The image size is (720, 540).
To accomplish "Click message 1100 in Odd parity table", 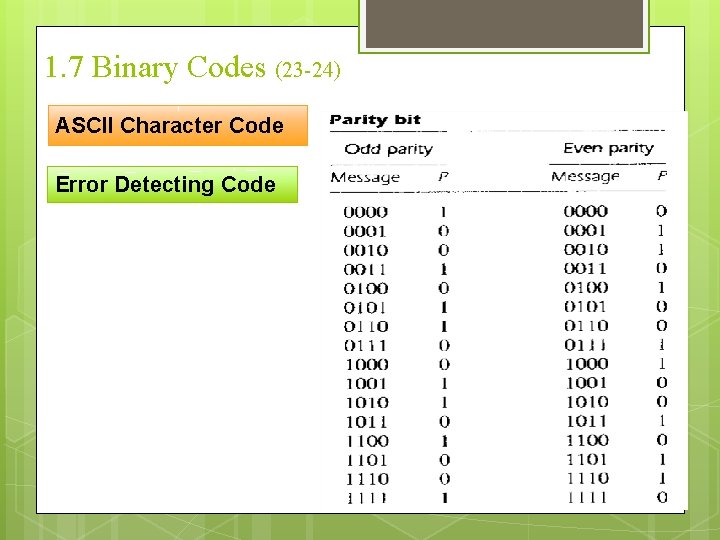I will [x=367, y=441].
